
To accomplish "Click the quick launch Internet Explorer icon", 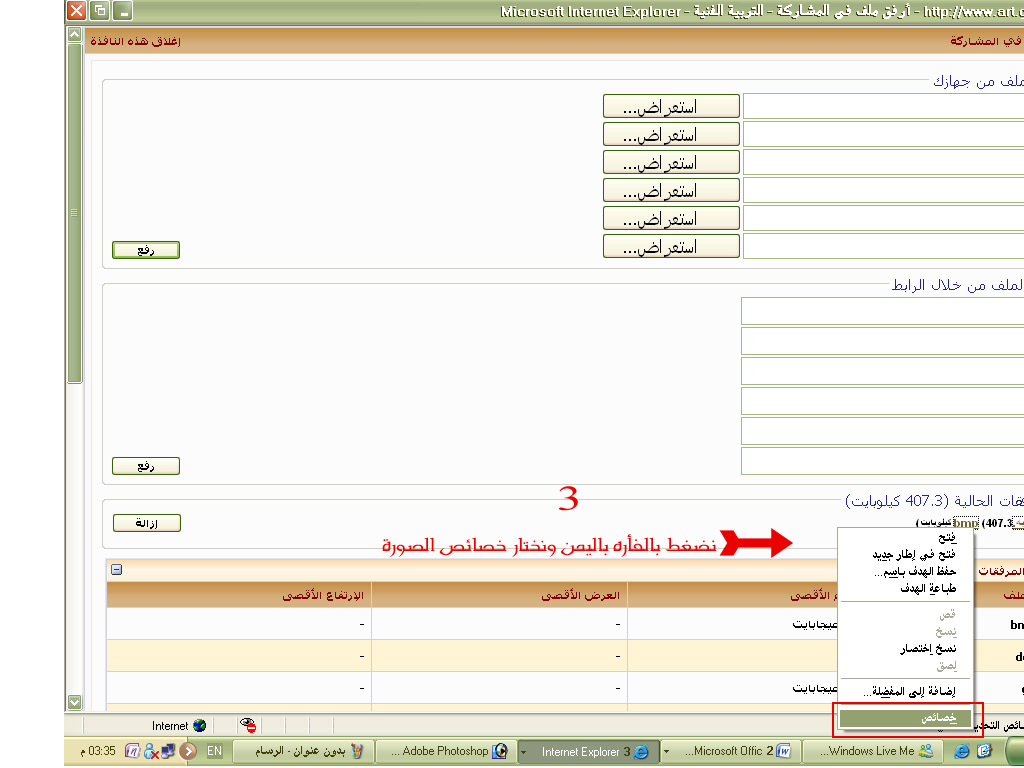I will pyautogui.click(x=962, y=751).
